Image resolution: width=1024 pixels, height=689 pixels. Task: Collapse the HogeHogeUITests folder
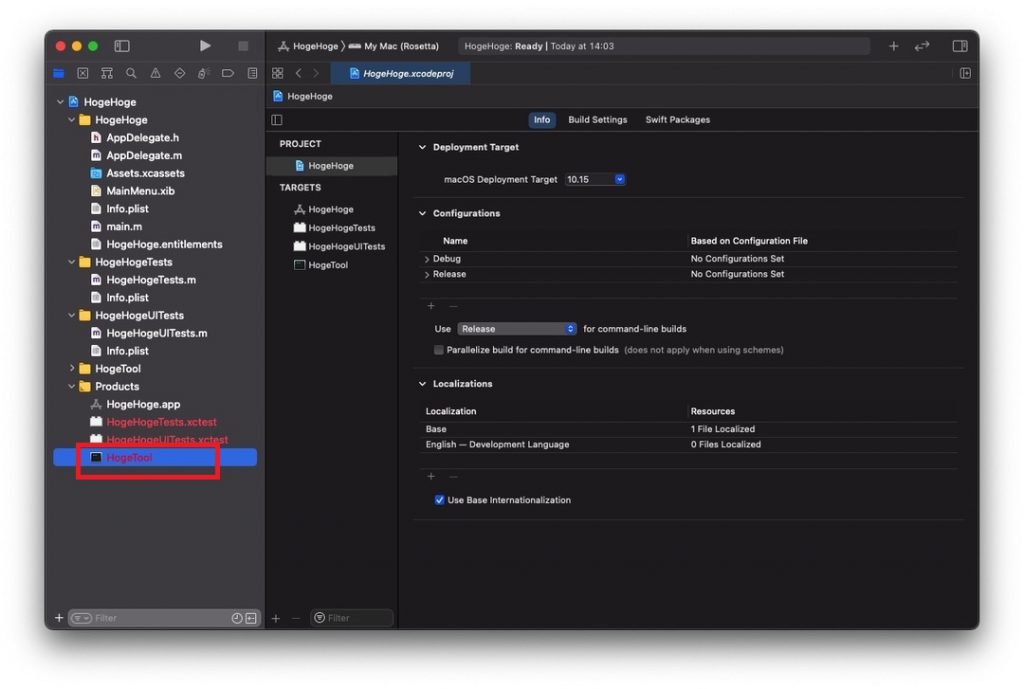coord(72,315)
